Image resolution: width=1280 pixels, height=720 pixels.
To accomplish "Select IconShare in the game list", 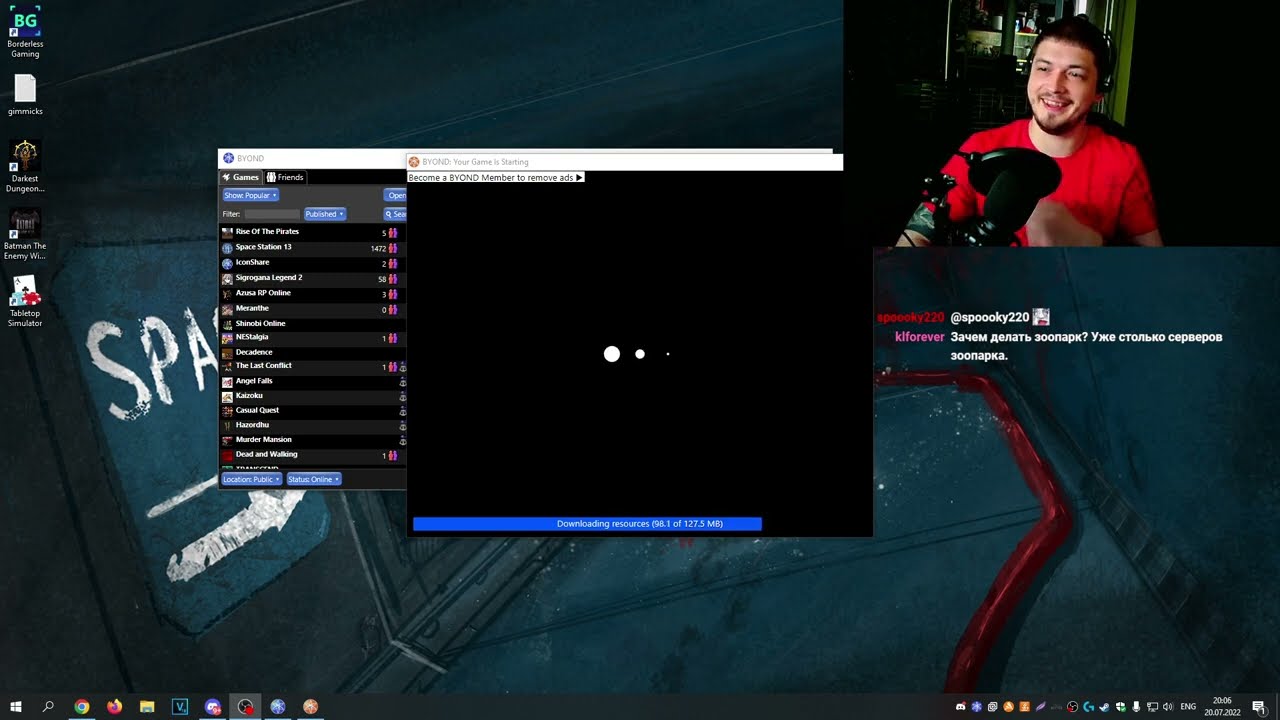I will 312,263.
